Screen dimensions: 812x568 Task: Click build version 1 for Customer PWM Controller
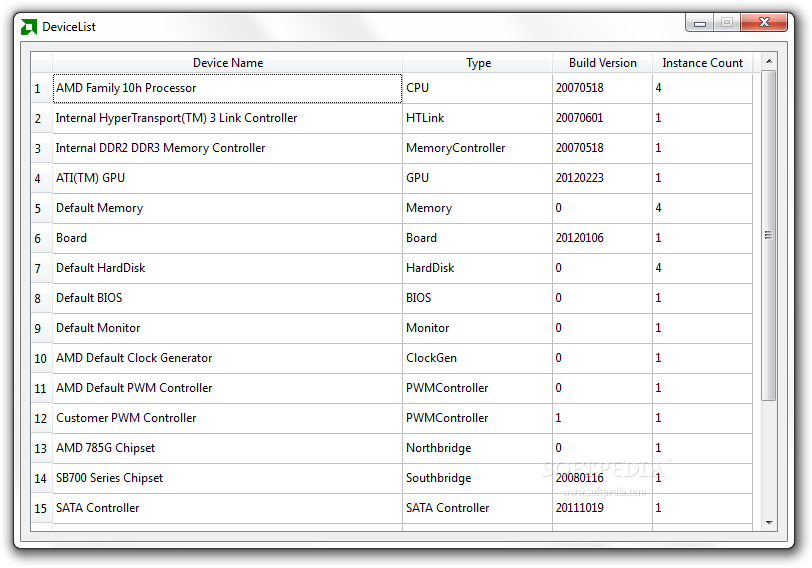coord(602,418)
